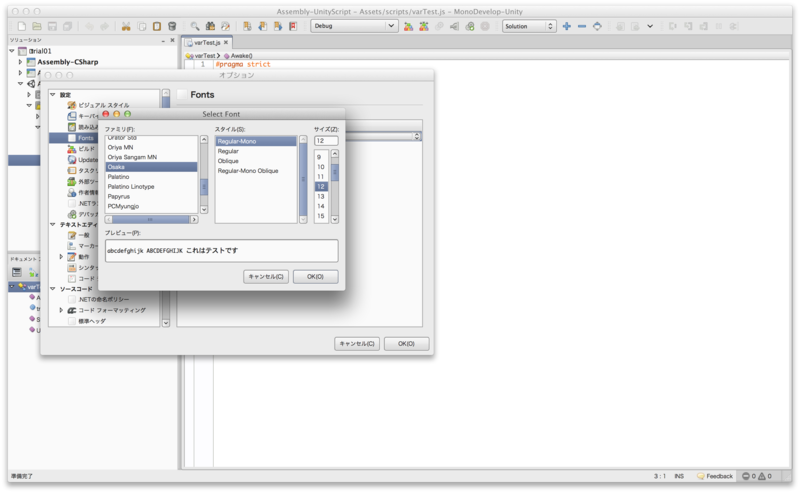Click the Save All toolbar icon
This screenshot has width=800, height=493.
pyautogui.click(x=67, y=26)
